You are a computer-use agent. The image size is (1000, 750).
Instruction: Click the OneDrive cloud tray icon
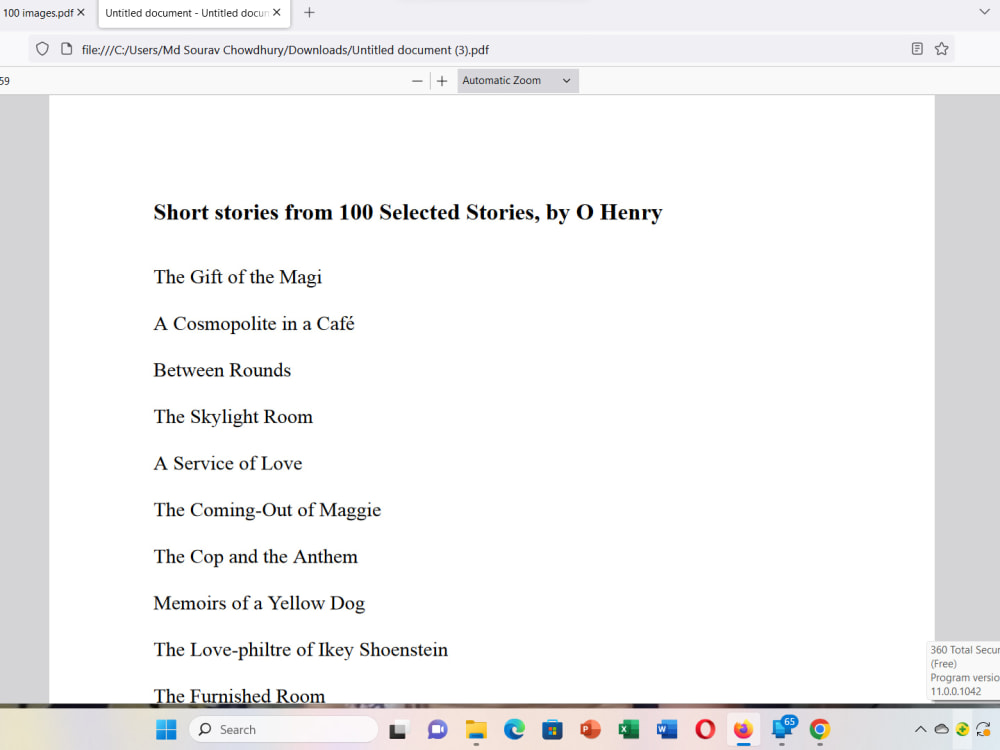pyautogui.click(x=941, y=729)
